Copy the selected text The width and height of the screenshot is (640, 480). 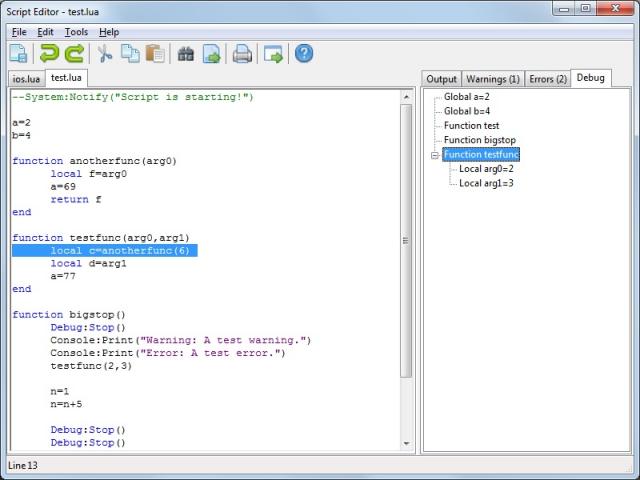tap(130, 54)
